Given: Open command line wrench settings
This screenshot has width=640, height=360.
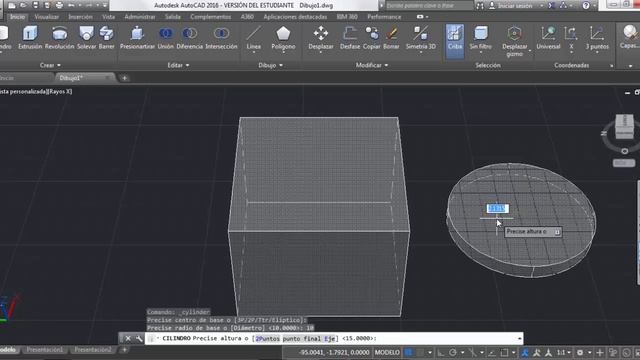Looking at the screenshot, I should pos(139,338).
